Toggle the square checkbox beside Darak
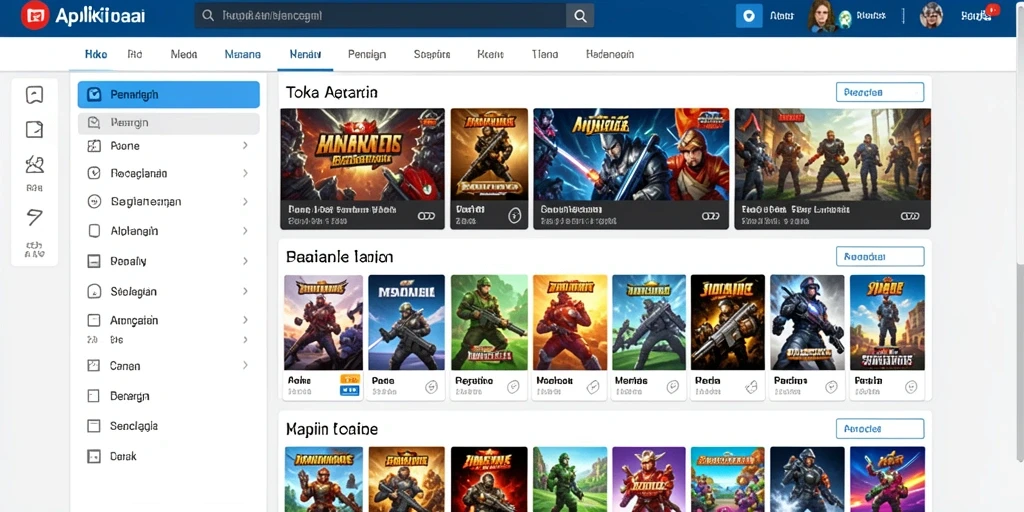1024x512 pixels. click(x=94, y=456)
